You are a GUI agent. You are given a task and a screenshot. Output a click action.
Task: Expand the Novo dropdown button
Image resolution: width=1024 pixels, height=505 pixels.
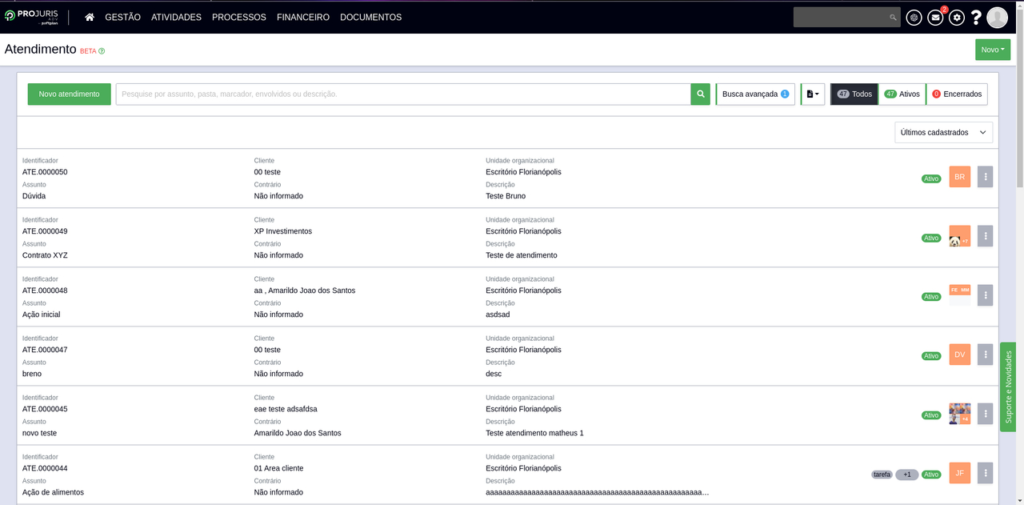coord(992,49)
